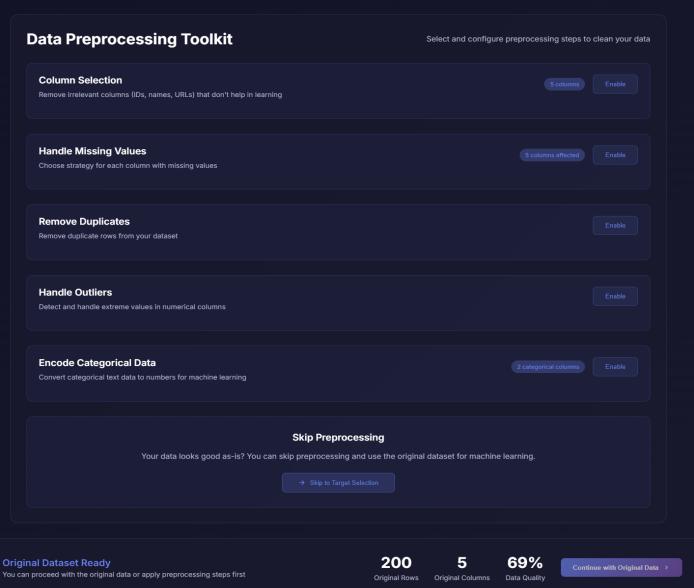
Task: Expand the Handle Missing Values card heading
Action: pos(92,150)
